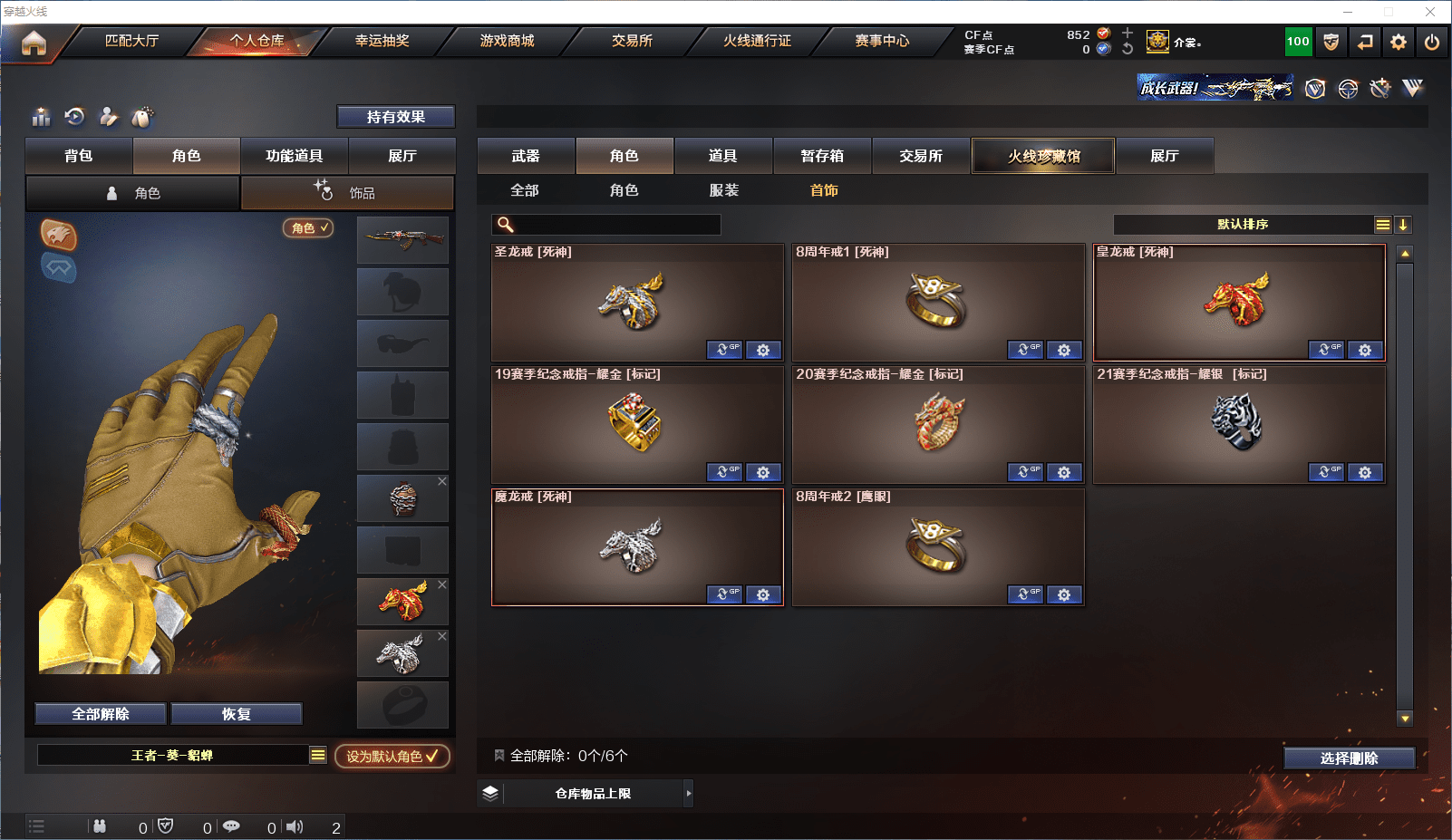The image size is (1452, 840).
Task: Click the scrollbar down arrow in the item list
Action: 1405,719
